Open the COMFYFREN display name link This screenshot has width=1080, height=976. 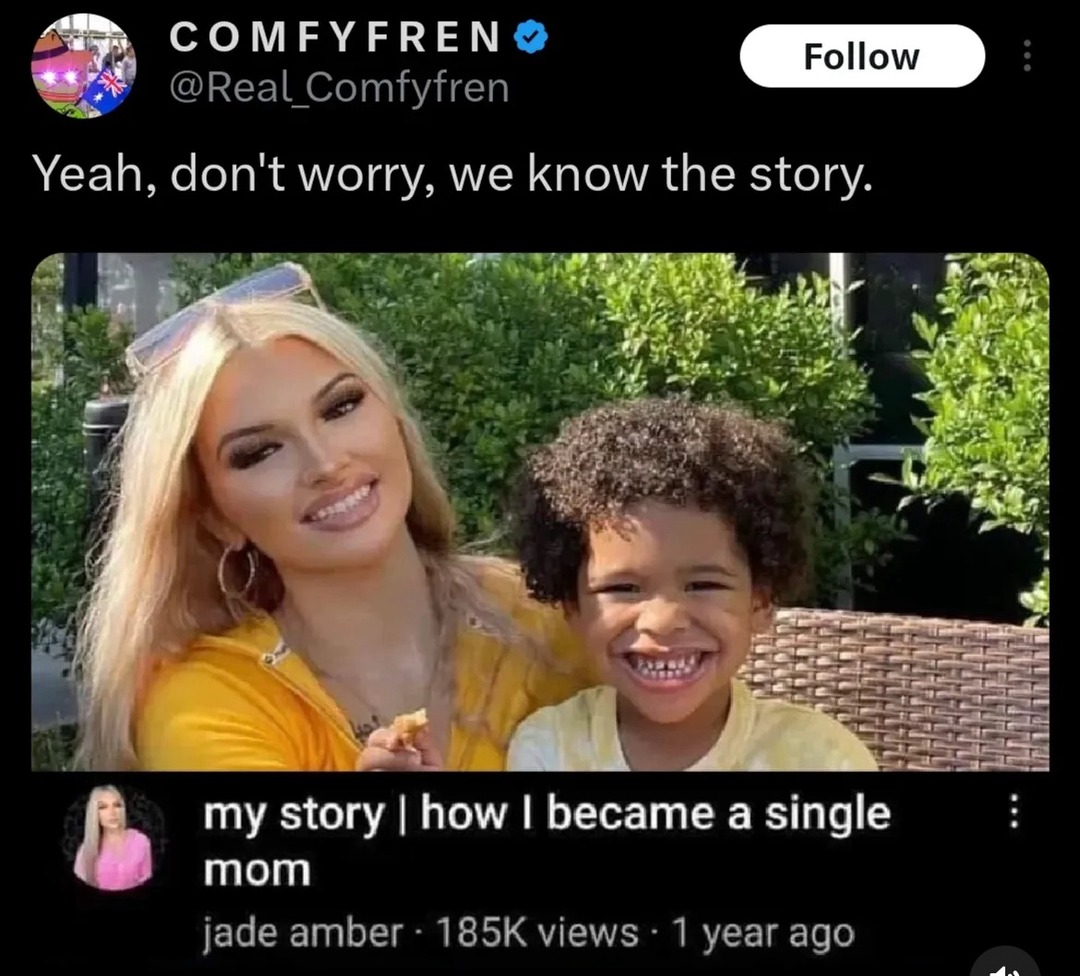335,38
